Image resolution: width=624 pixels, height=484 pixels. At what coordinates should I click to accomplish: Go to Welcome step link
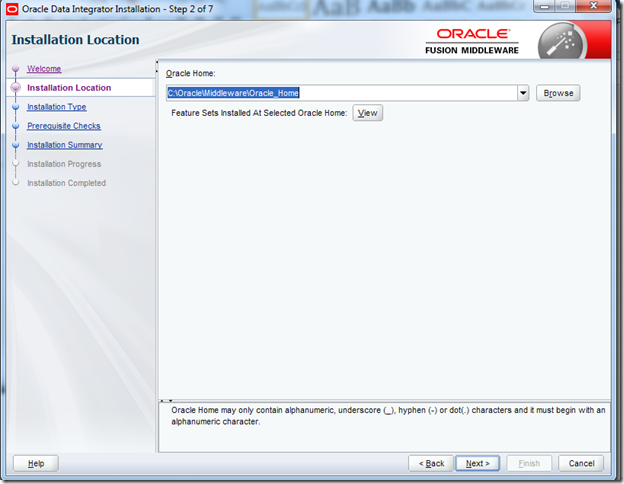click(44, 69)
